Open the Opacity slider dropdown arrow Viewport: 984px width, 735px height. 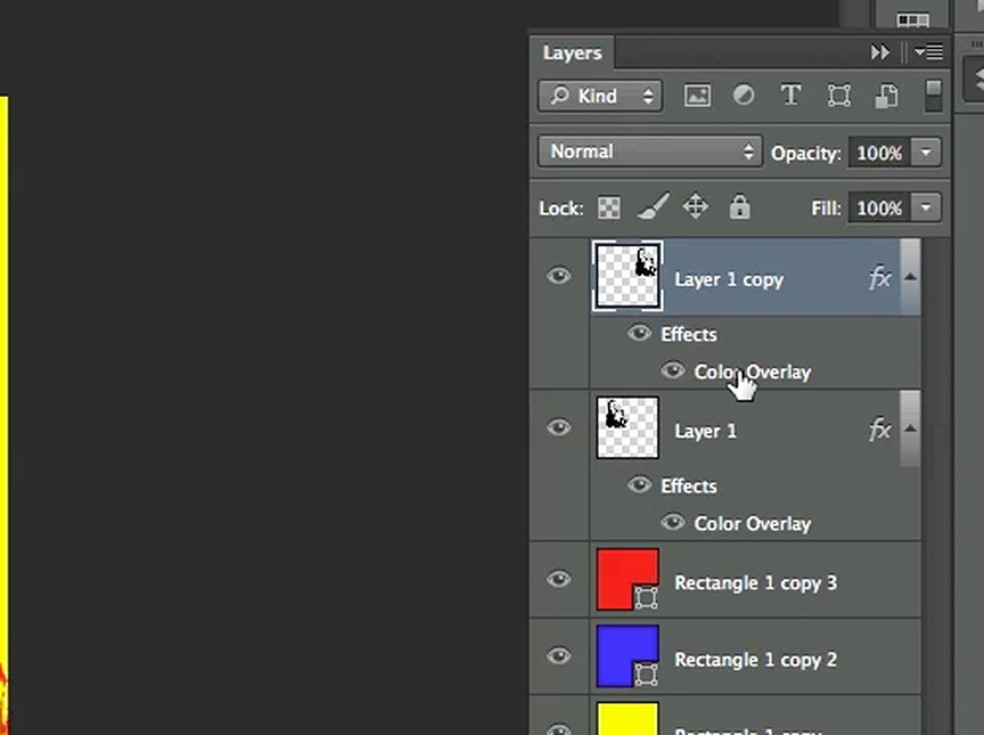point(927,153)
